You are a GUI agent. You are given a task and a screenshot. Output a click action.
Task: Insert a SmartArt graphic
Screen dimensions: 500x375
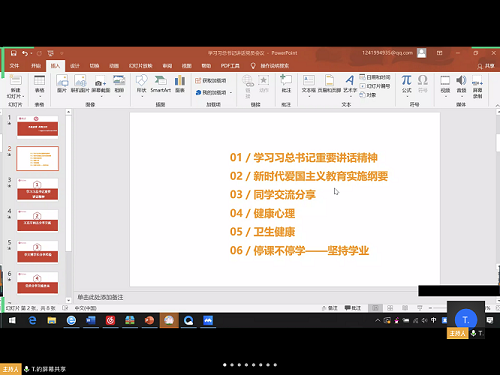pyautogui.click(x=160, y=84)
